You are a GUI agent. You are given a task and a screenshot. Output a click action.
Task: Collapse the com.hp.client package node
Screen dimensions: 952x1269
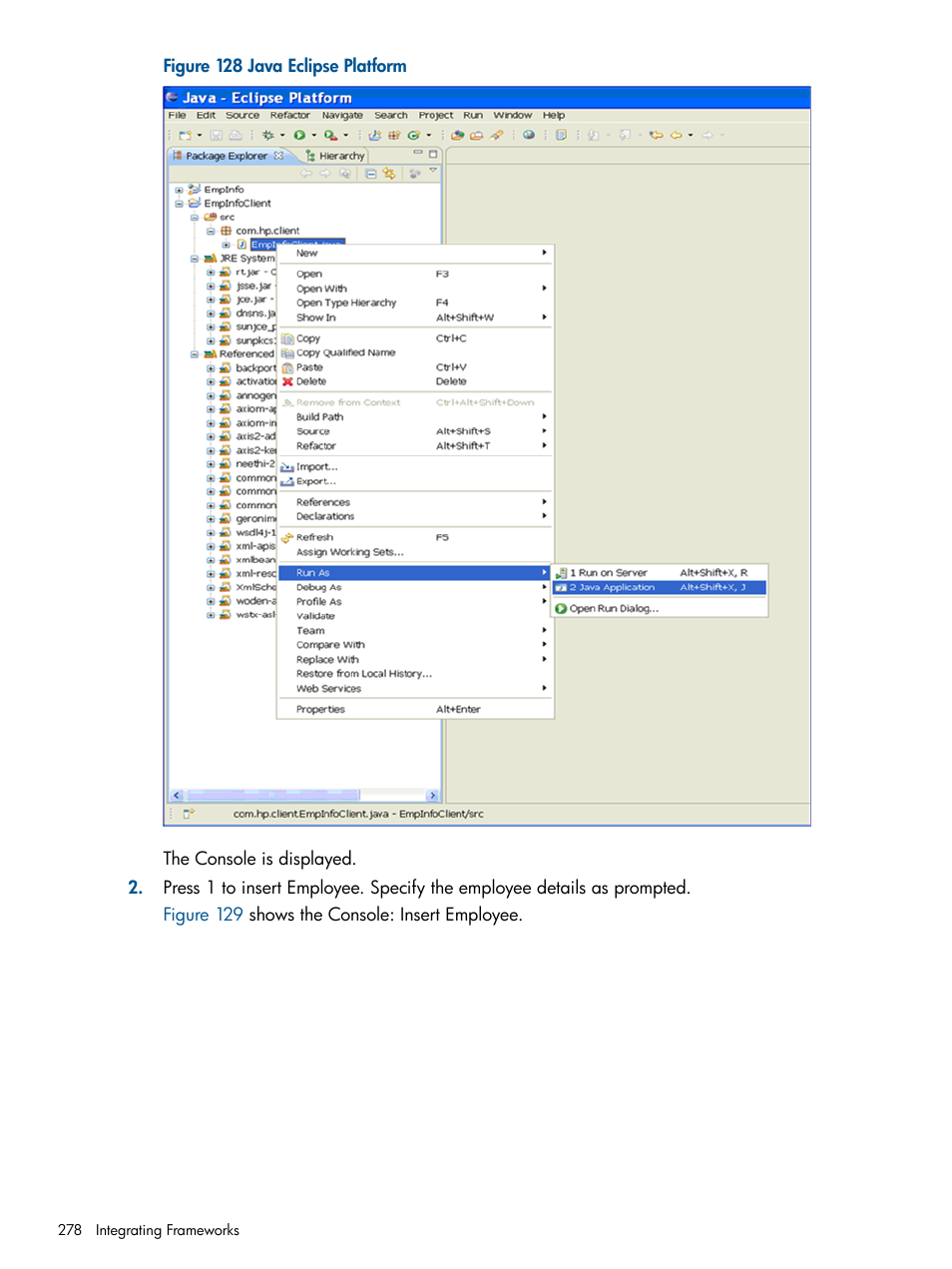[211, 231]
